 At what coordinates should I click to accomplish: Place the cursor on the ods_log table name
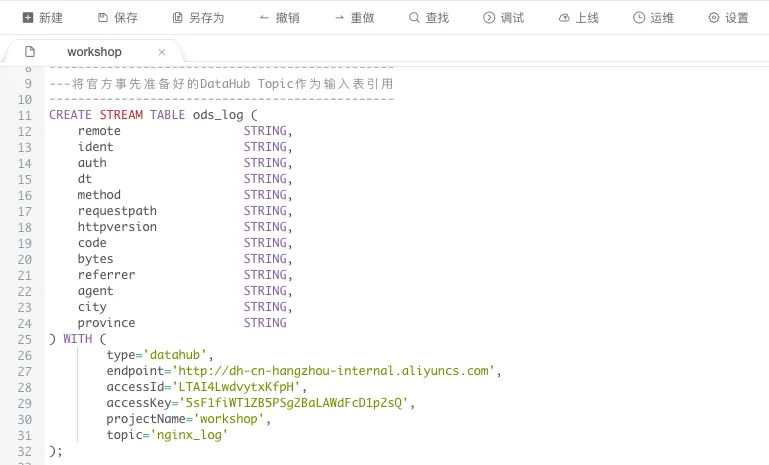218,115
